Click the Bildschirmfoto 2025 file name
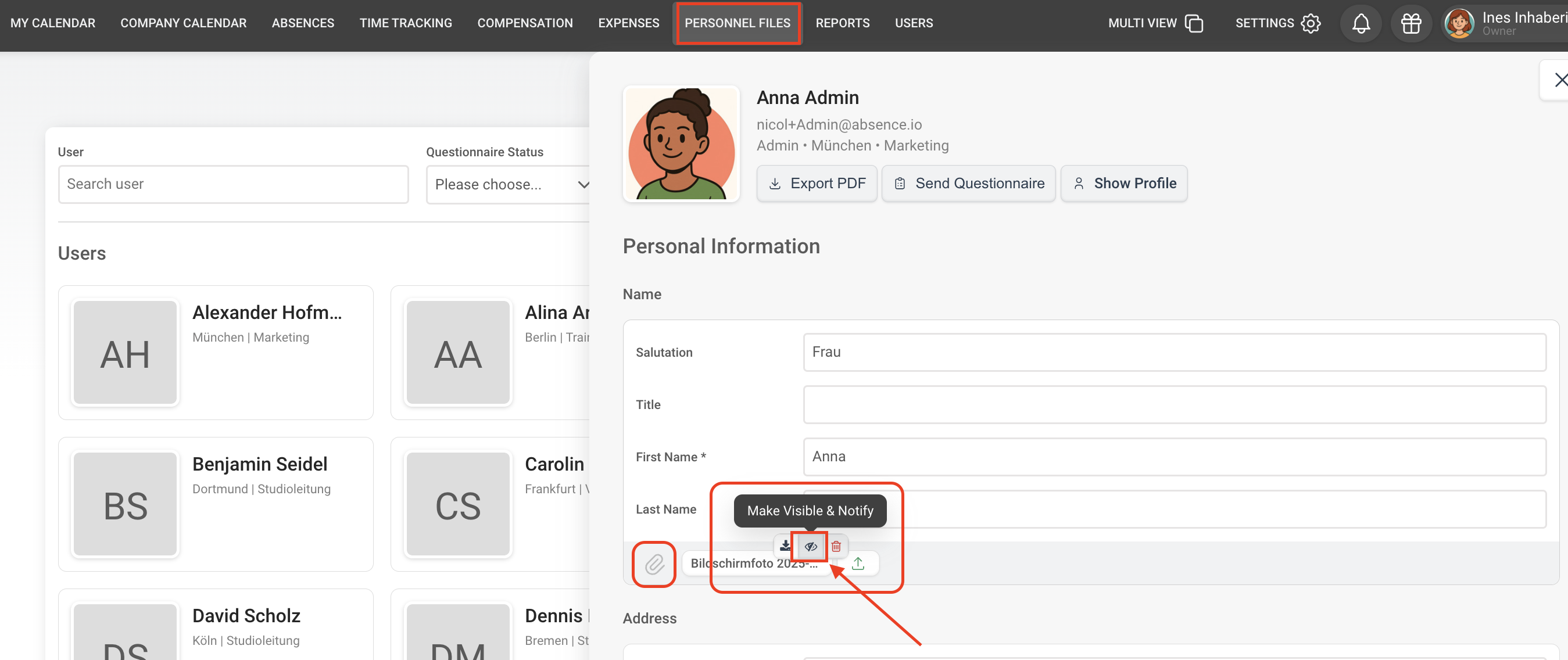Viewport: 1568px width, 660px height. [x=754, y=564]
